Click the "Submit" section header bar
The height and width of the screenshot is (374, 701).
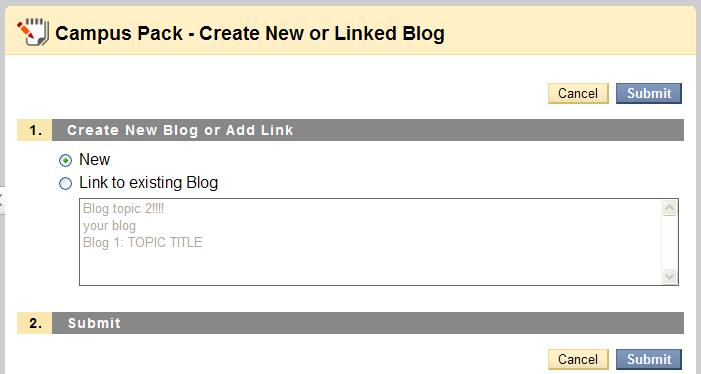point(368,323)
